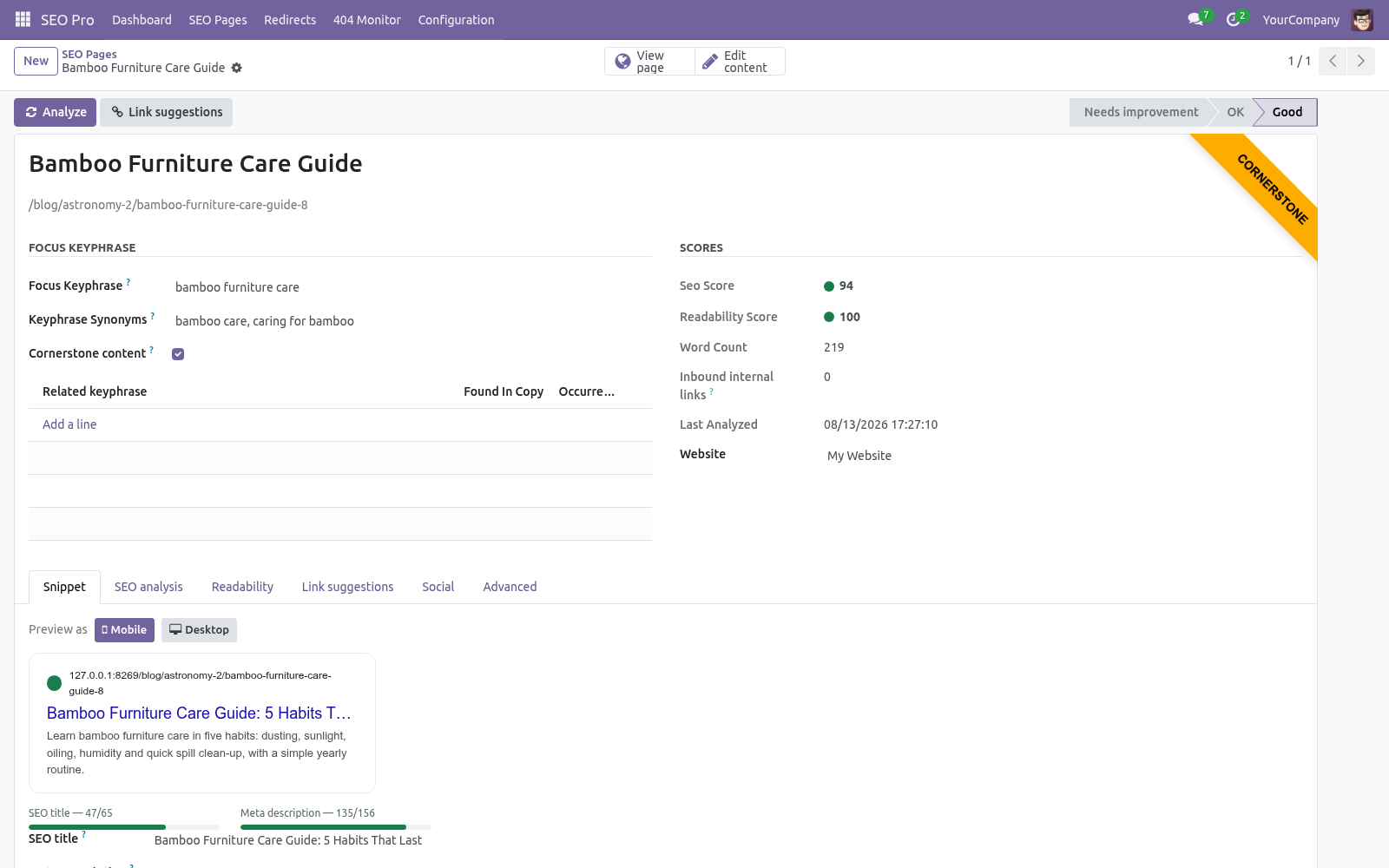Switch preview to Mobile
Screen dimensions: 1389x868
(124, 630)
